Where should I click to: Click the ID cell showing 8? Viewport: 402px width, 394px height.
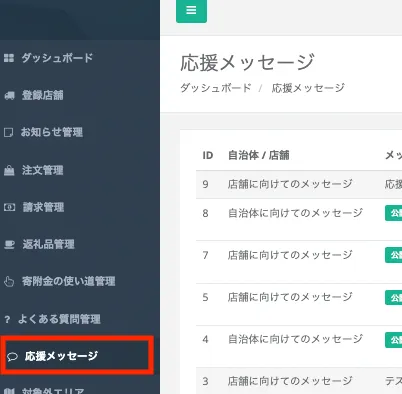[x=205, y=213]
